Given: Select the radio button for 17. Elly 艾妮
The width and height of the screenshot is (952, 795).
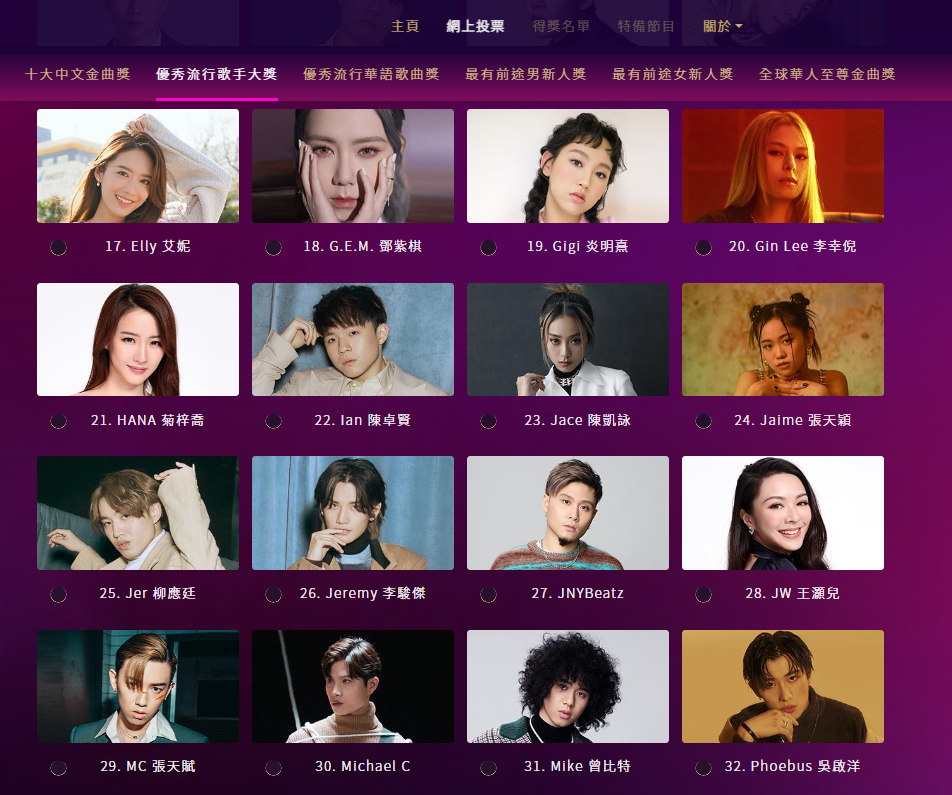Looking at the screenshot, I should pyautogui.click(x=58, y=247).
